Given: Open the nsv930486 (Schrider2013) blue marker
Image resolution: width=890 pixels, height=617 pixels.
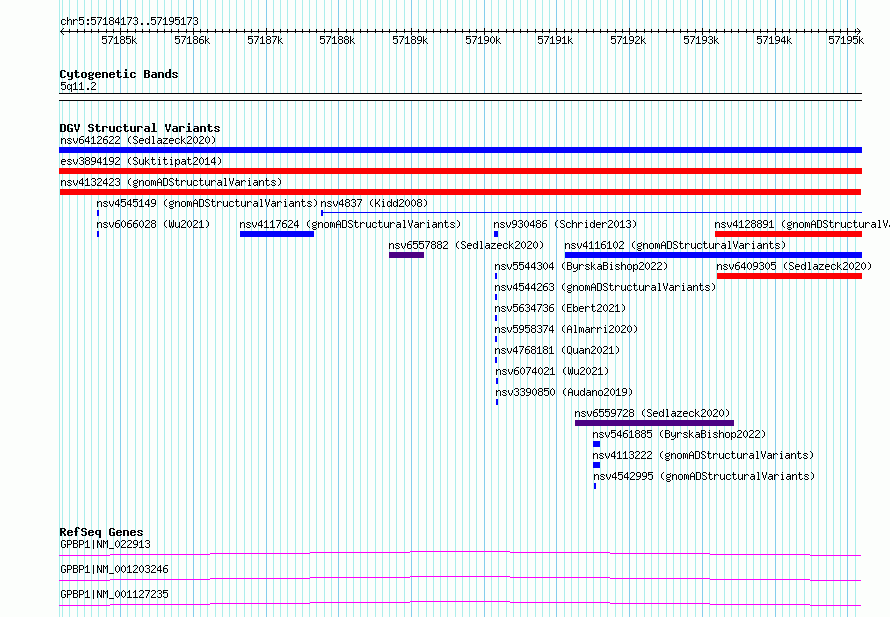Looking at the screenshot, I should tap(496, 234).
